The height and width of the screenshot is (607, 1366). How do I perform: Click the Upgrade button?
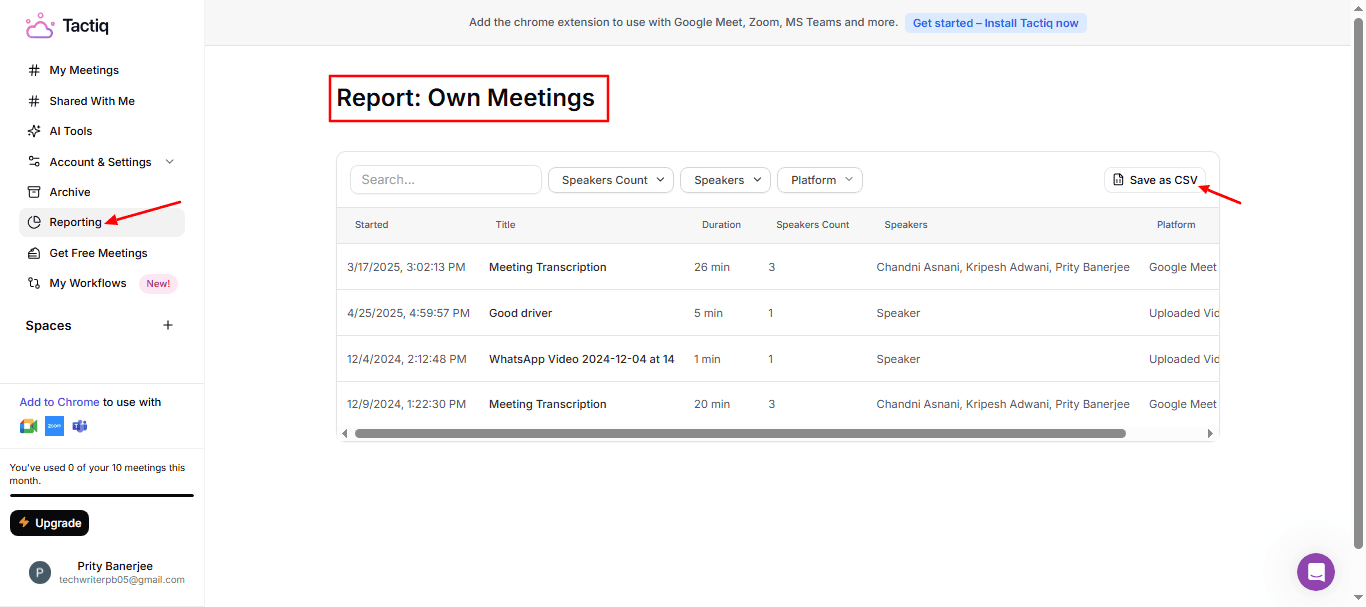click(50, 523)
